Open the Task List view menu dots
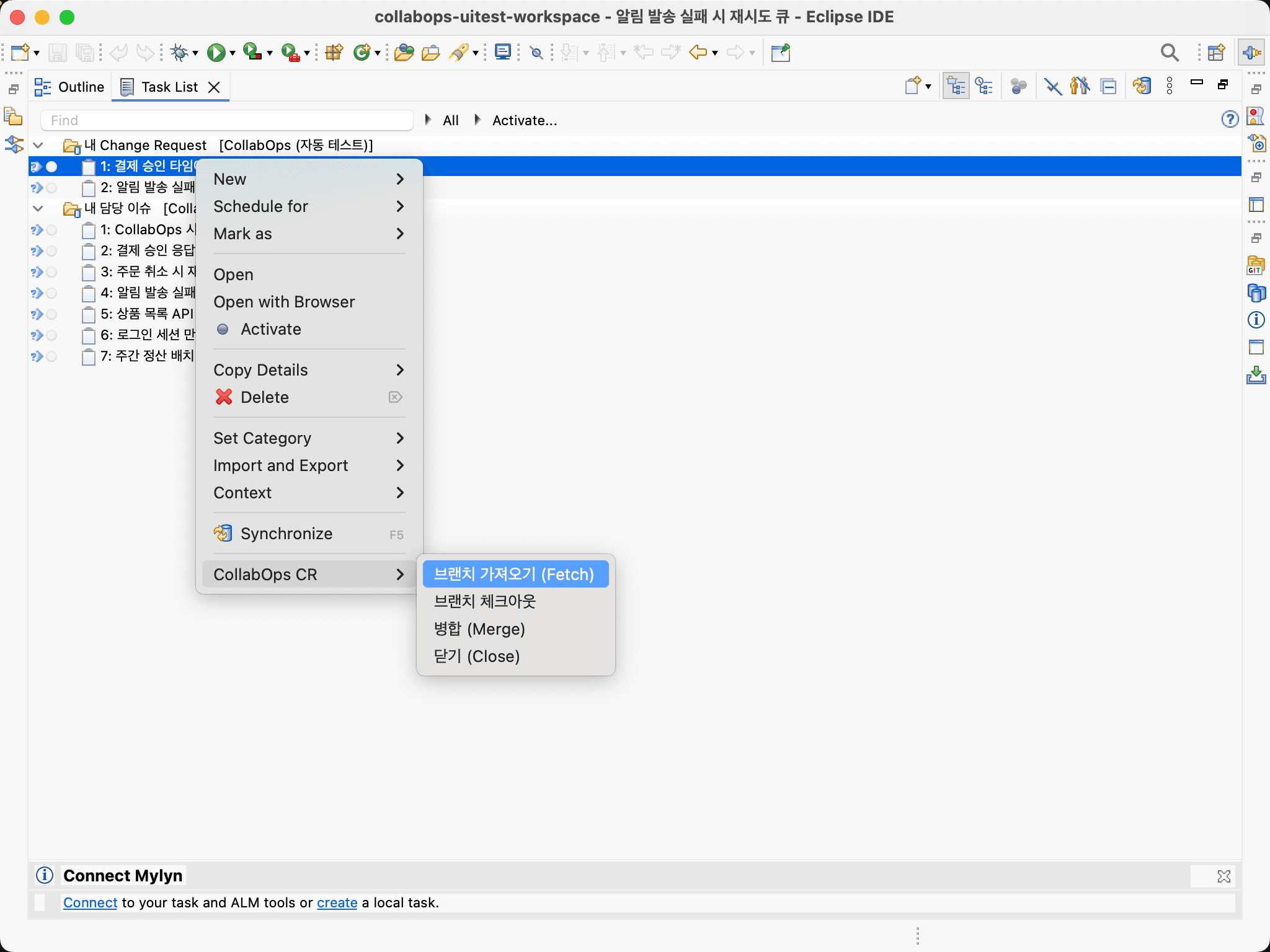Viewport: 1270px width, 952px height. pyautogui.click(x=1170, y=86)
